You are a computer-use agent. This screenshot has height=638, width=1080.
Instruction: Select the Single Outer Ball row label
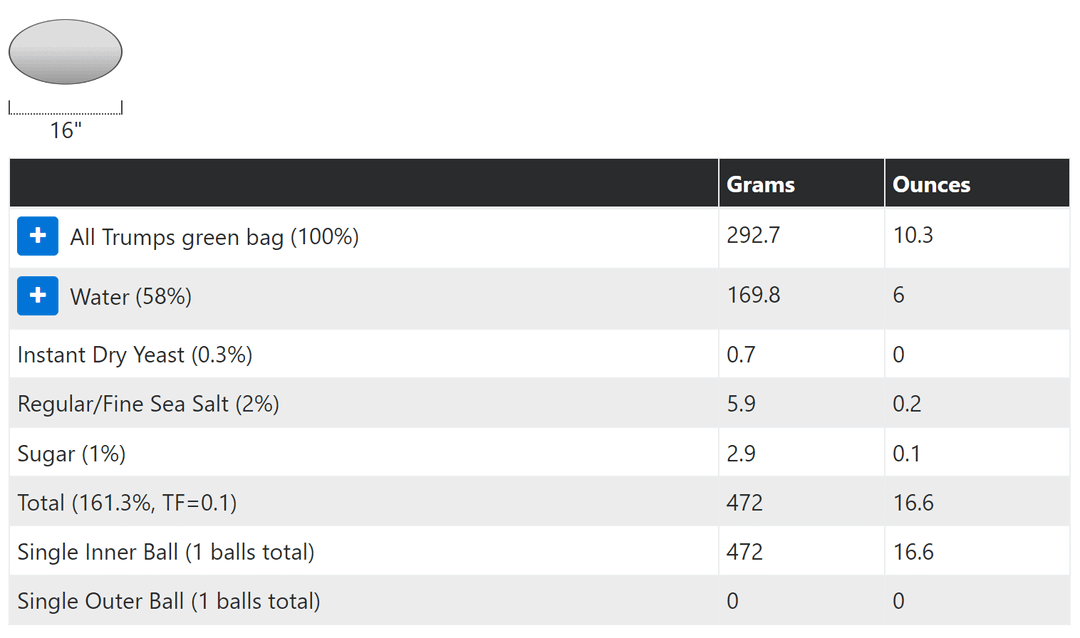pyautogui.click(x=169, y=601)
